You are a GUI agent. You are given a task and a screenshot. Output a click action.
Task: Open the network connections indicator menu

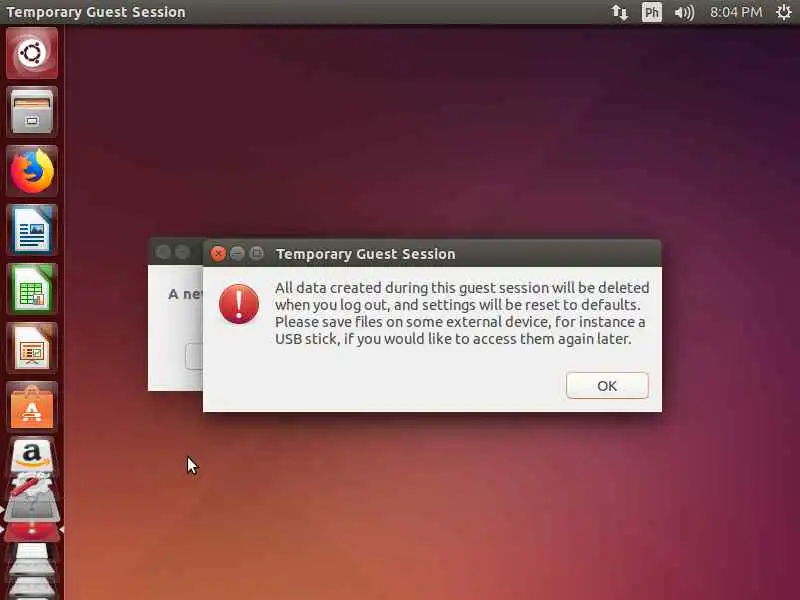coord(620,12)
